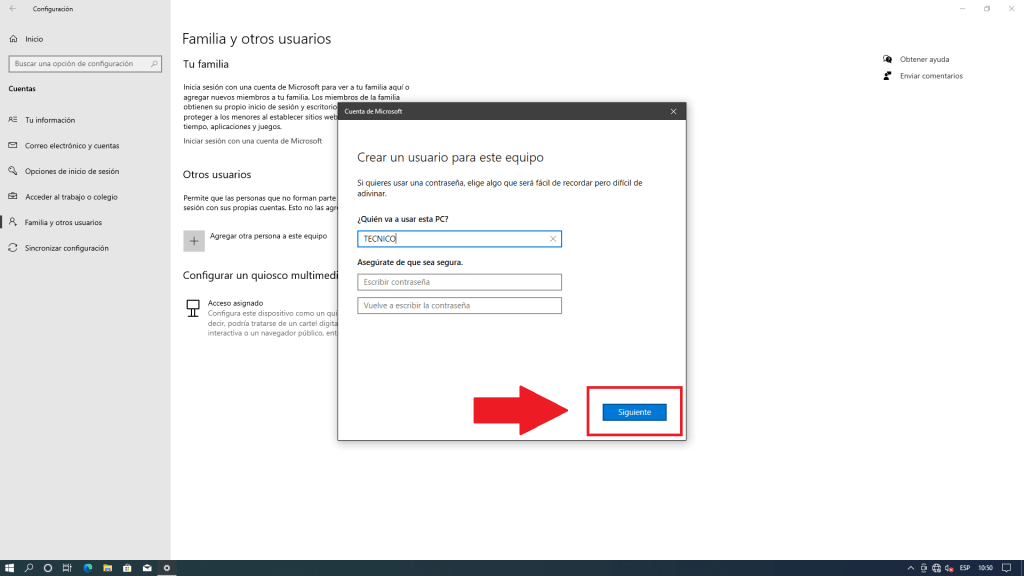Click Enviar comentarios link
Viewport: 1024px width, 576px height.
tap(930, 75)
